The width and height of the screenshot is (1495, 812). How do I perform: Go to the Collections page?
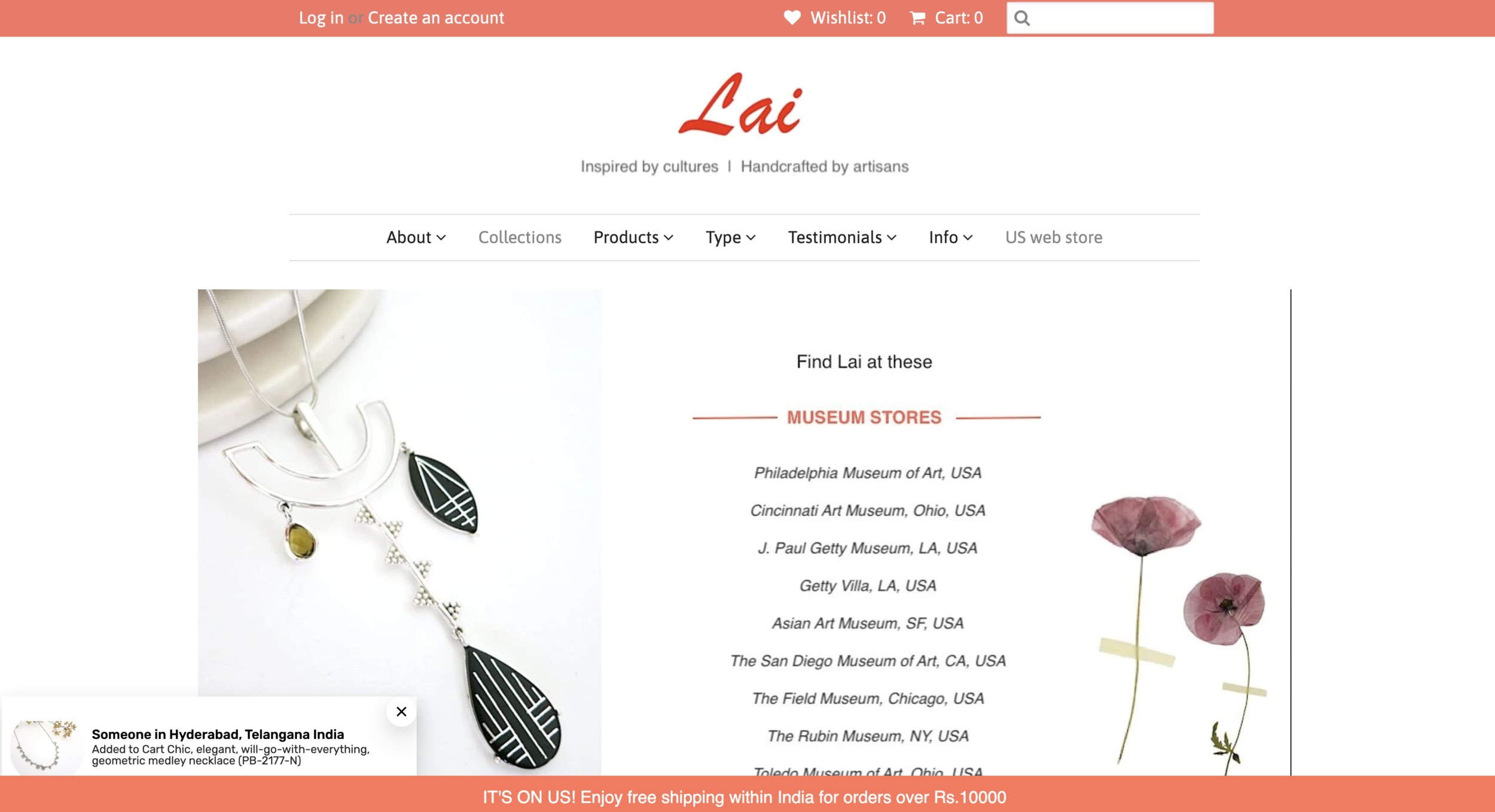520,237
